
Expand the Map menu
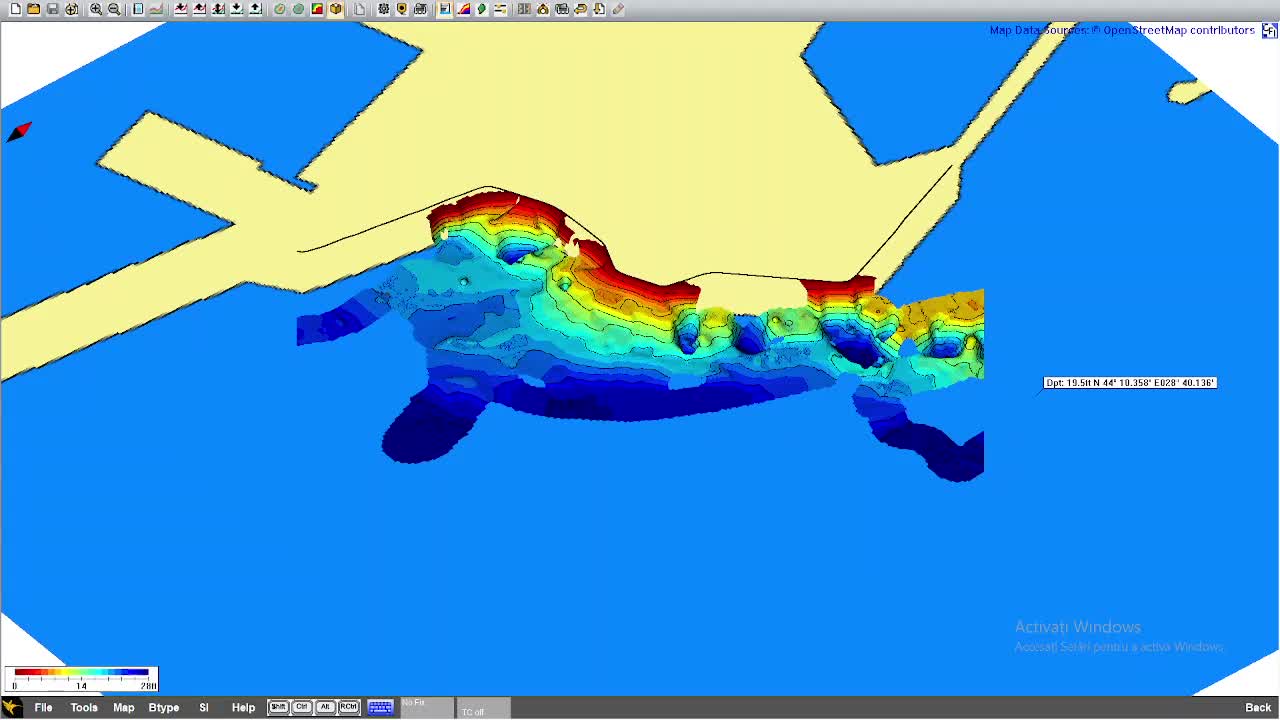tap(124, 707)
